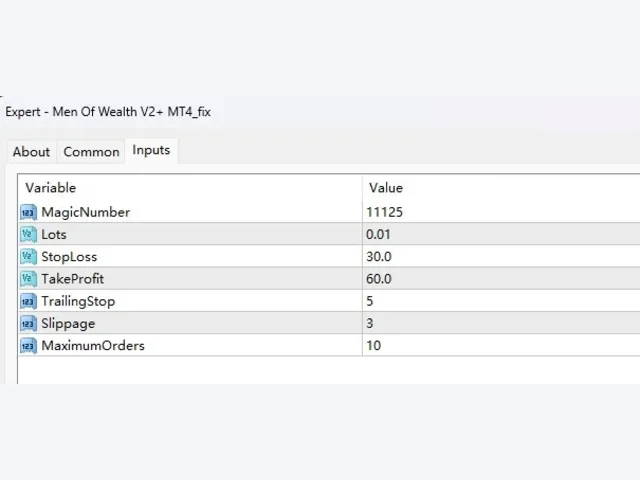The height and width of the screenshot is (480, 640).
Task: Select the Slippage variable name
Action: click(68, 324)
